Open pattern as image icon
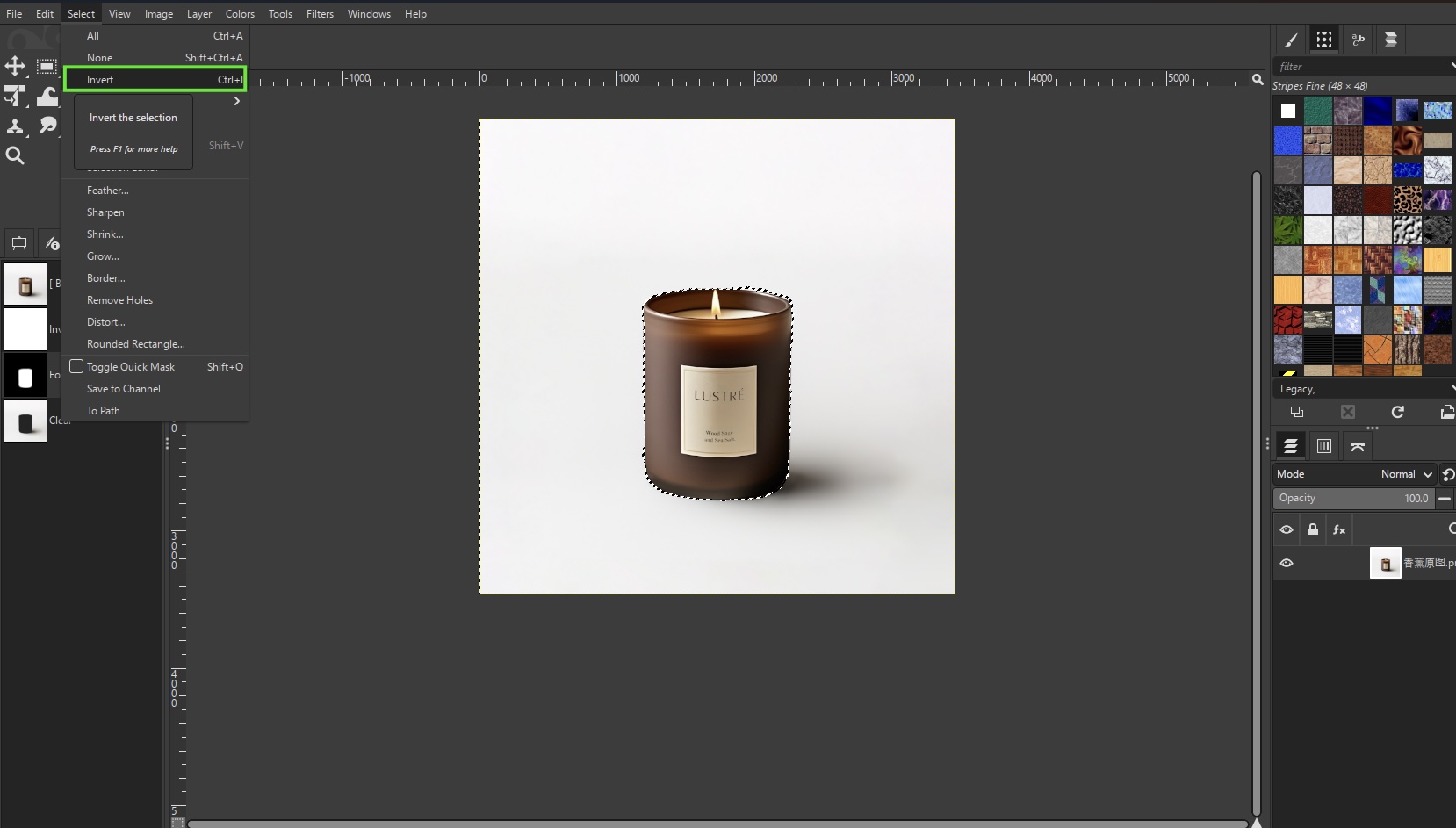Screen dimensions: 1456x828 pos(1447,412)
